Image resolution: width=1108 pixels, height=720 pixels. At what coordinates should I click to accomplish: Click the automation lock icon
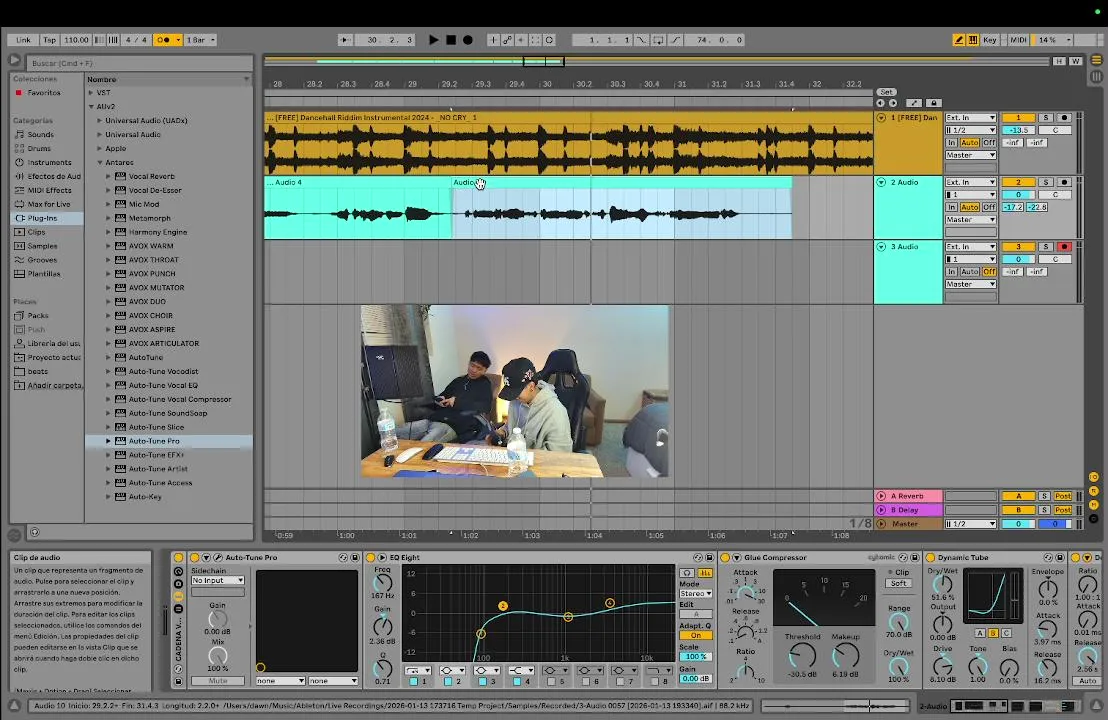pos(933,103)
